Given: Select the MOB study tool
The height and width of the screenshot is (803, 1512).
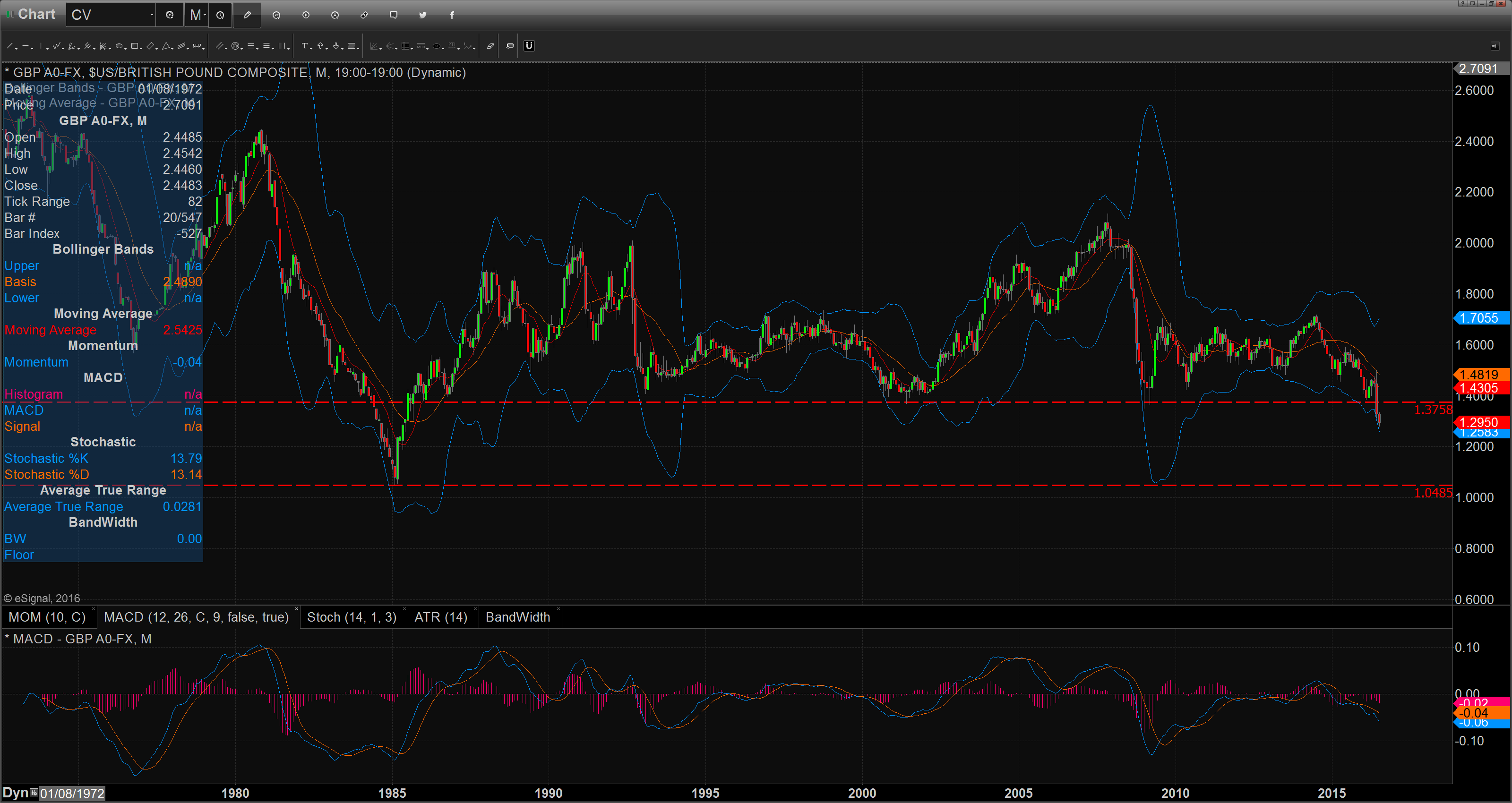Looking at the screenshot, I should [421, 46].
